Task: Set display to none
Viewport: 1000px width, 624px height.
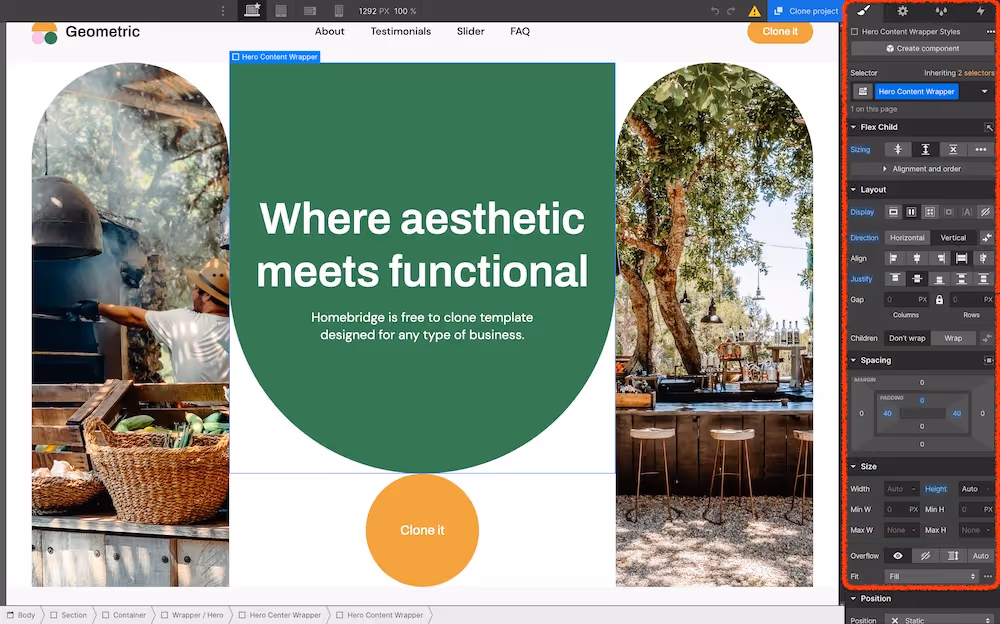Action: click(985, 212)
